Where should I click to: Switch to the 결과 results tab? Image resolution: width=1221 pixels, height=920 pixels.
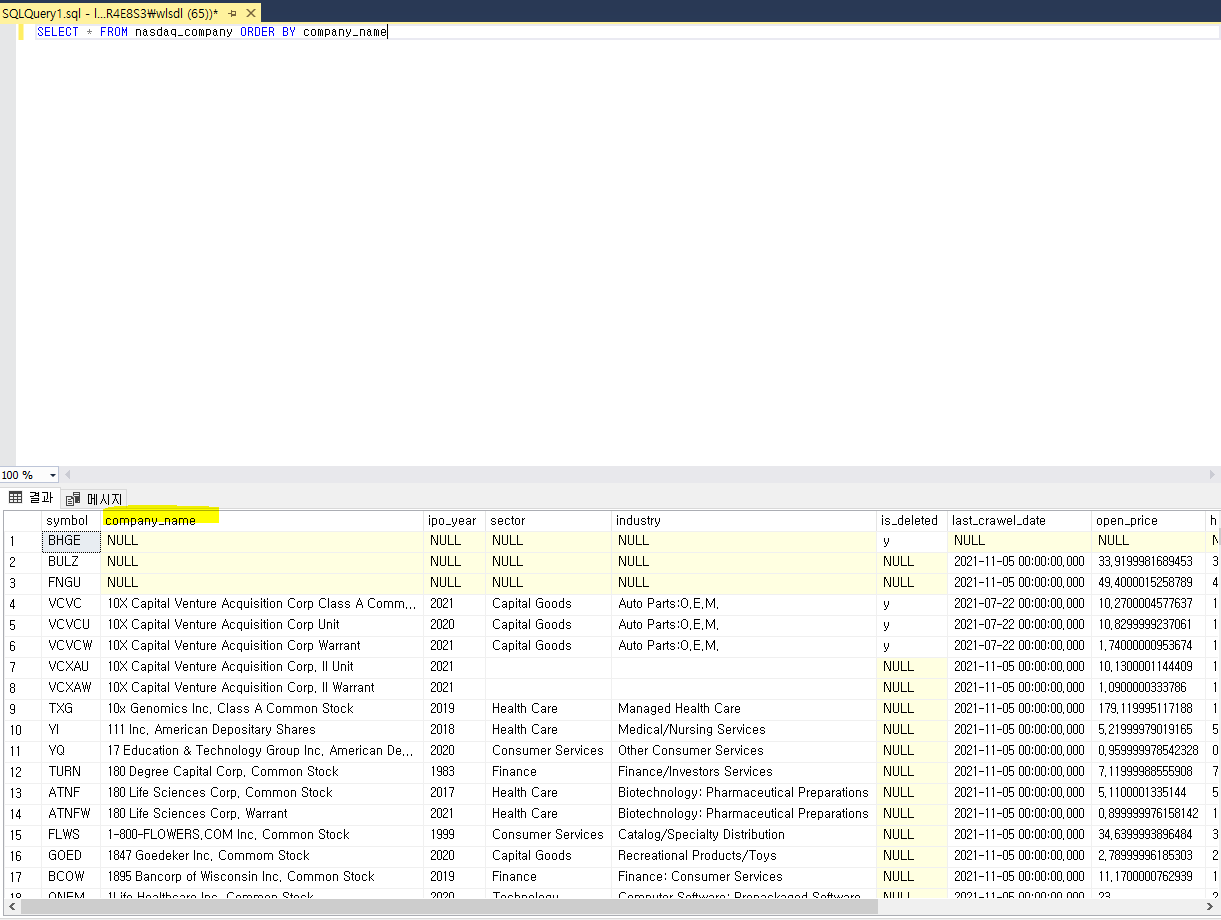pos(31,498)
